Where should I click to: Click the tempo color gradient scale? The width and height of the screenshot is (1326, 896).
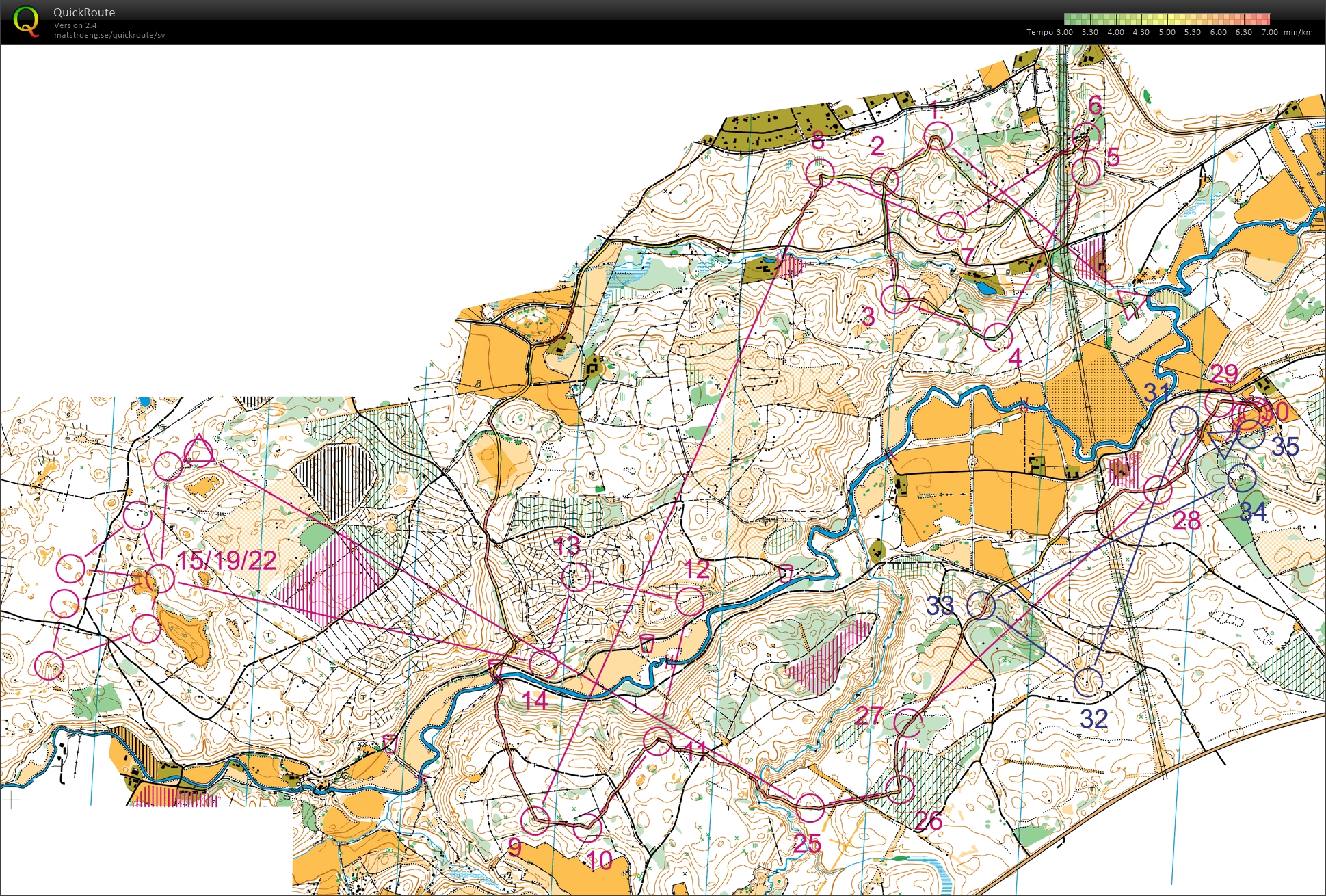(1167, 19)
